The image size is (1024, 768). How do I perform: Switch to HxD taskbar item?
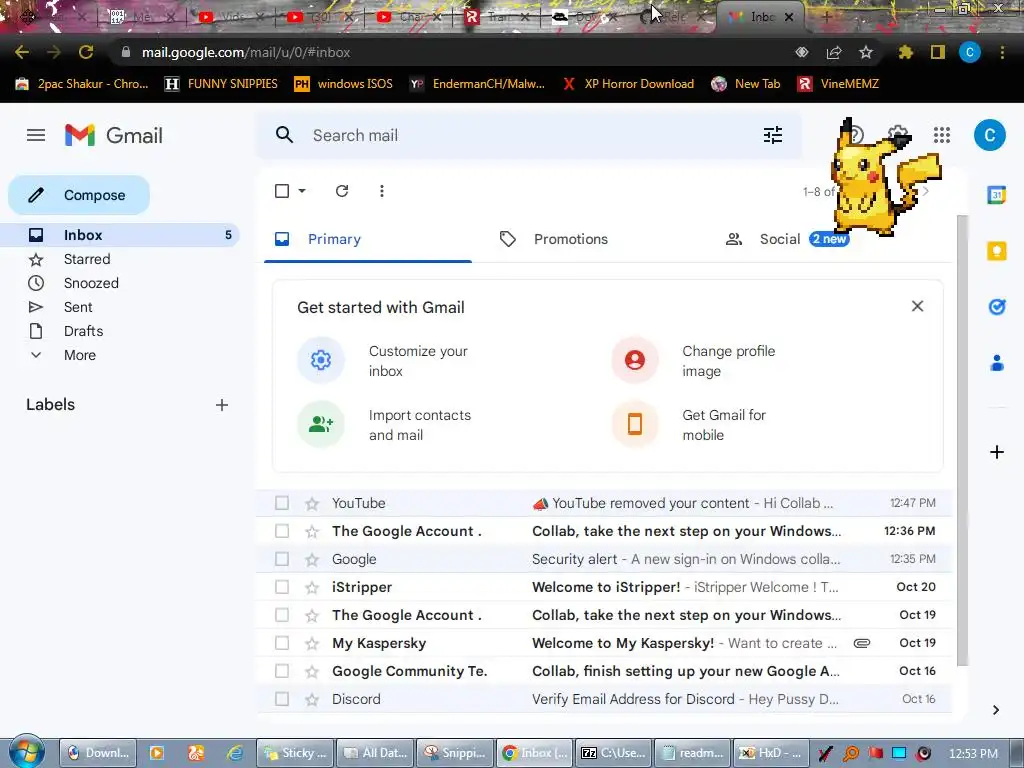(x=771, y=753)
